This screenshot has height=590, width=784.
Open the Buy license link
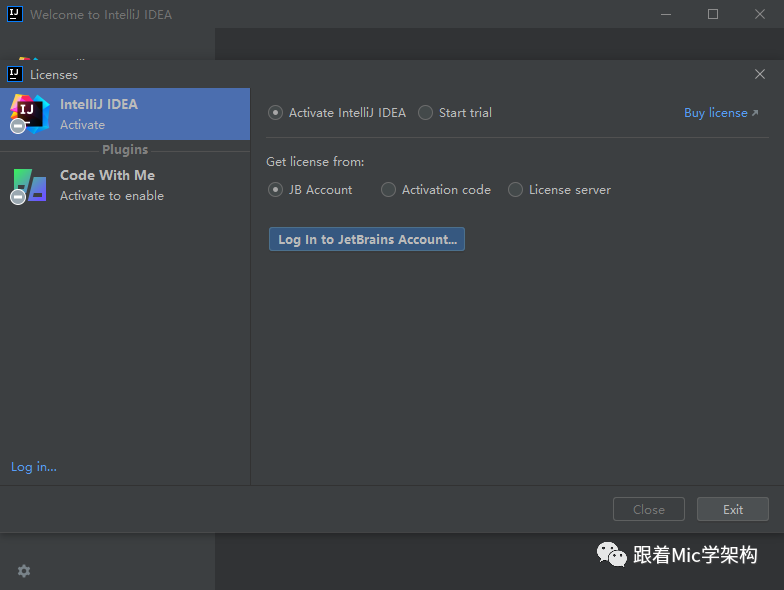pyautogui.click(x=721, y=113)
